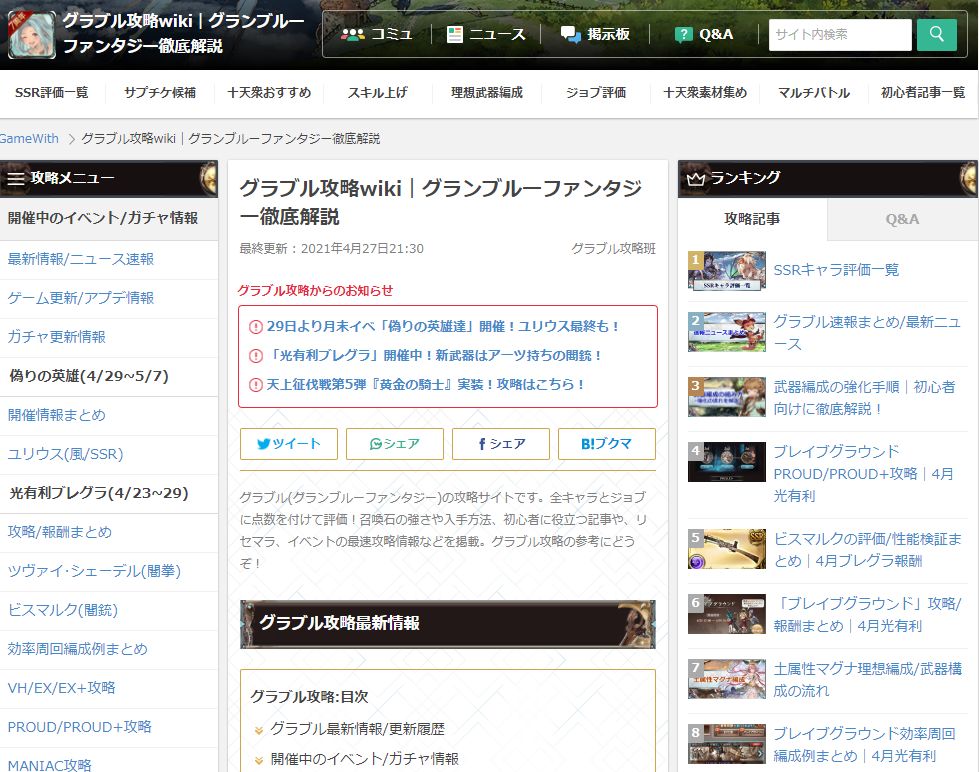The width and height of the screenshot is (979, 772).
Task: Open 武器編成の強化手順 ranking link
Action: pos(864,398)
